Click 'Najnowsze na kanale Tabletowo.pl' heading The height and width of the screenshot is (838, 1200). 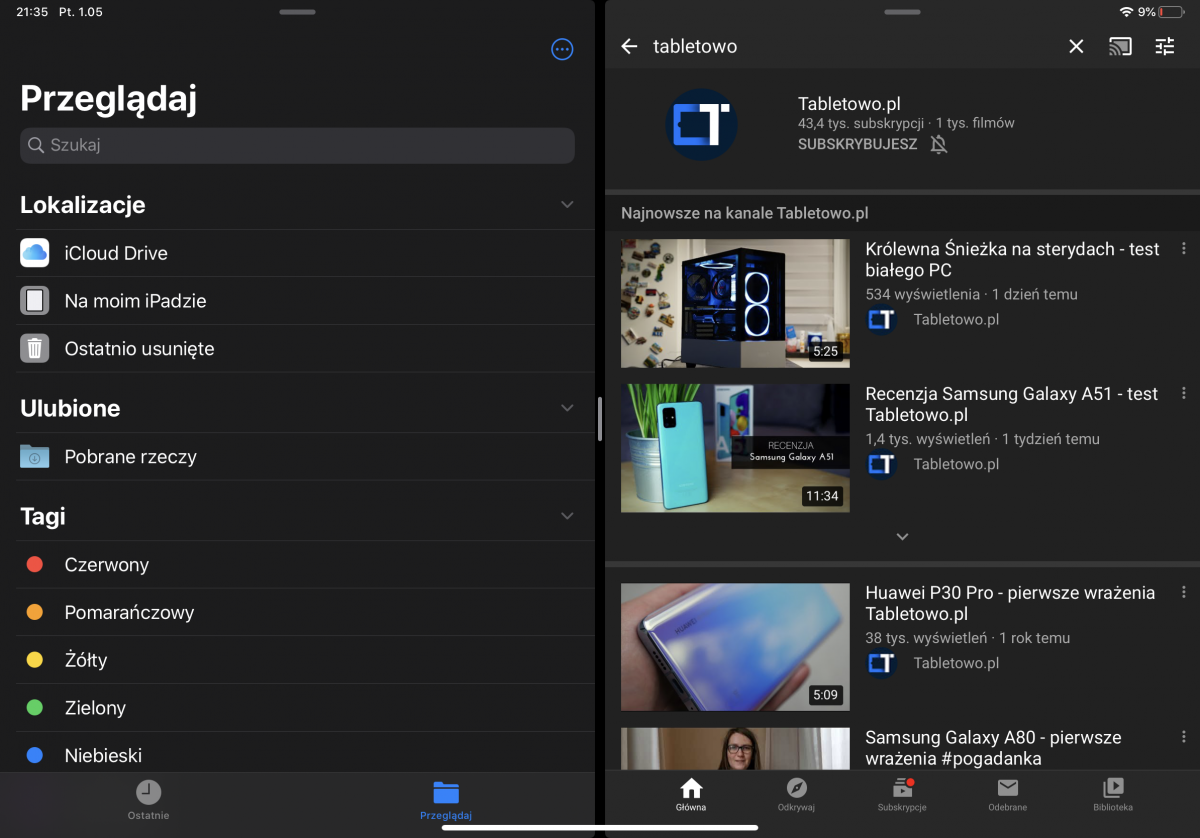pos(744,213)
